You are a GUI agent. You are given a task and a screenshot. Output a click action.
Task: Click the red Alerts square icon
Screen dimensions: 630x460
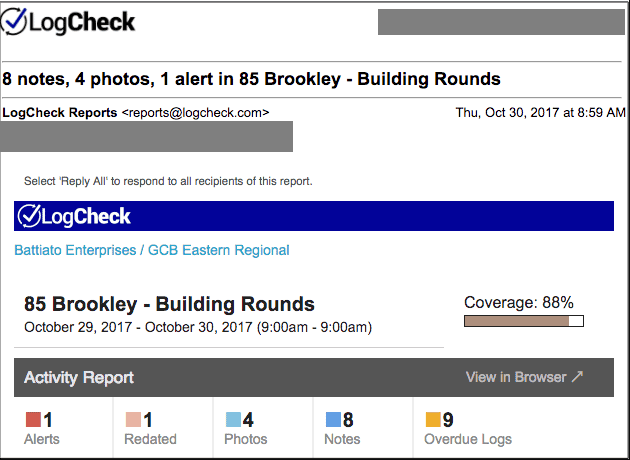tap(33, 419)
